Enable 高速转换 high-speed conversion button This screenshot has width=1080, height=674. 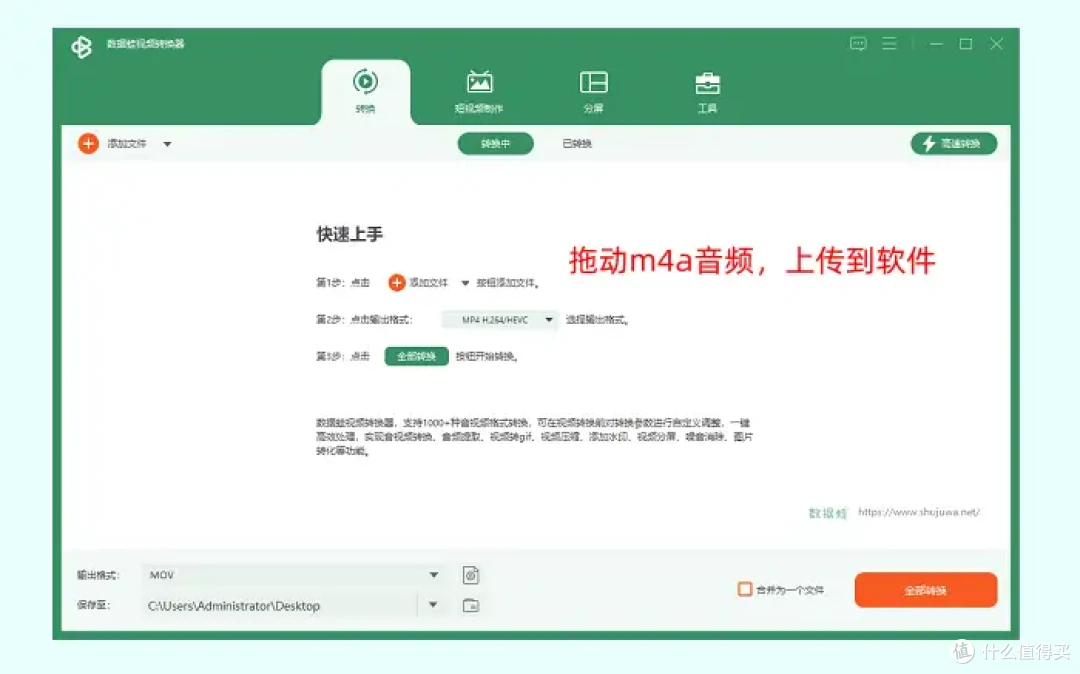tap(953, 143)
